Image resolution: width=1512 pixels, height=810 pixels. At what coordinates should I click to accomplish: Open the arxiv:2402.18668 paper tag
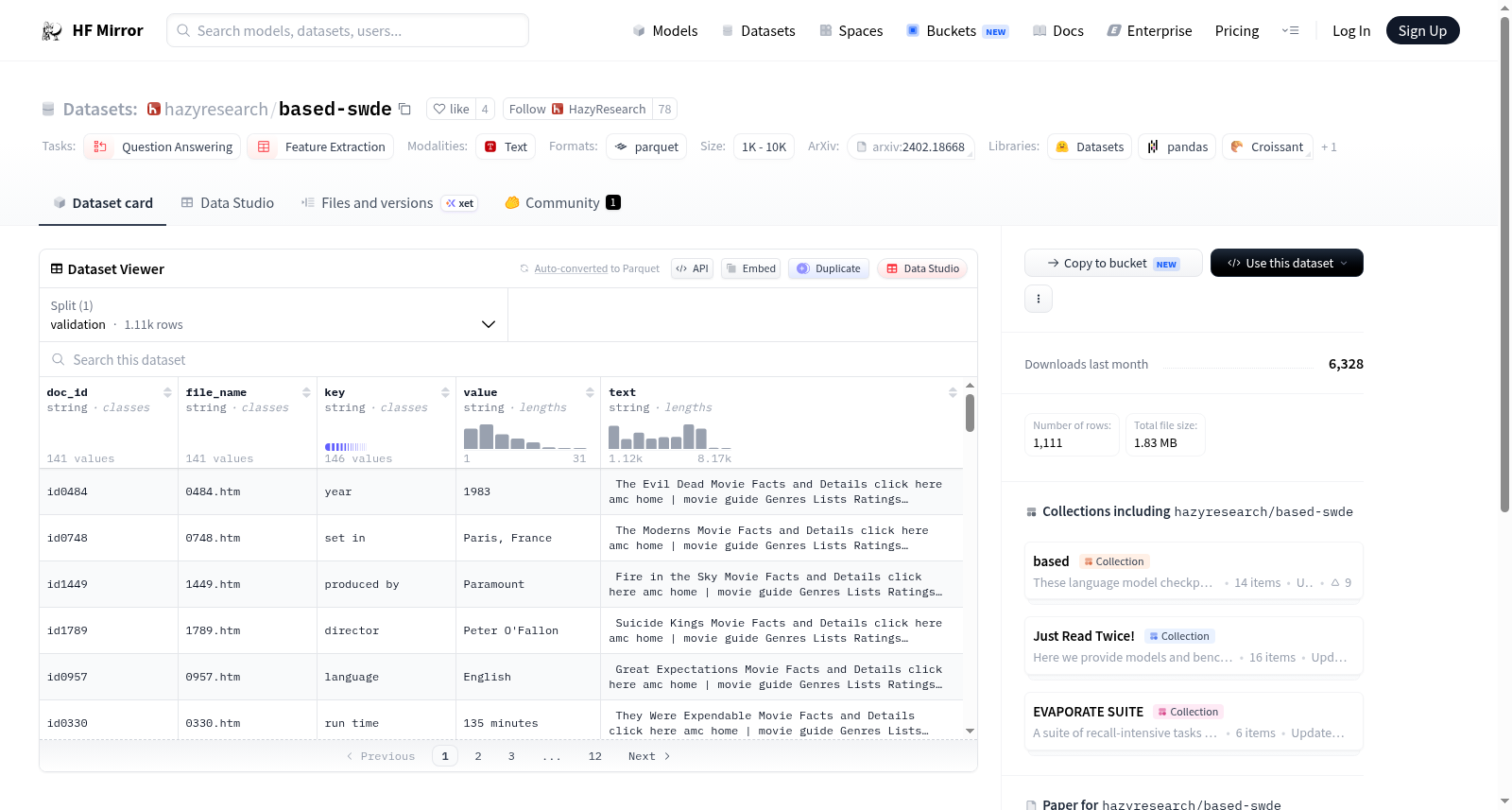tap(911, 146)
